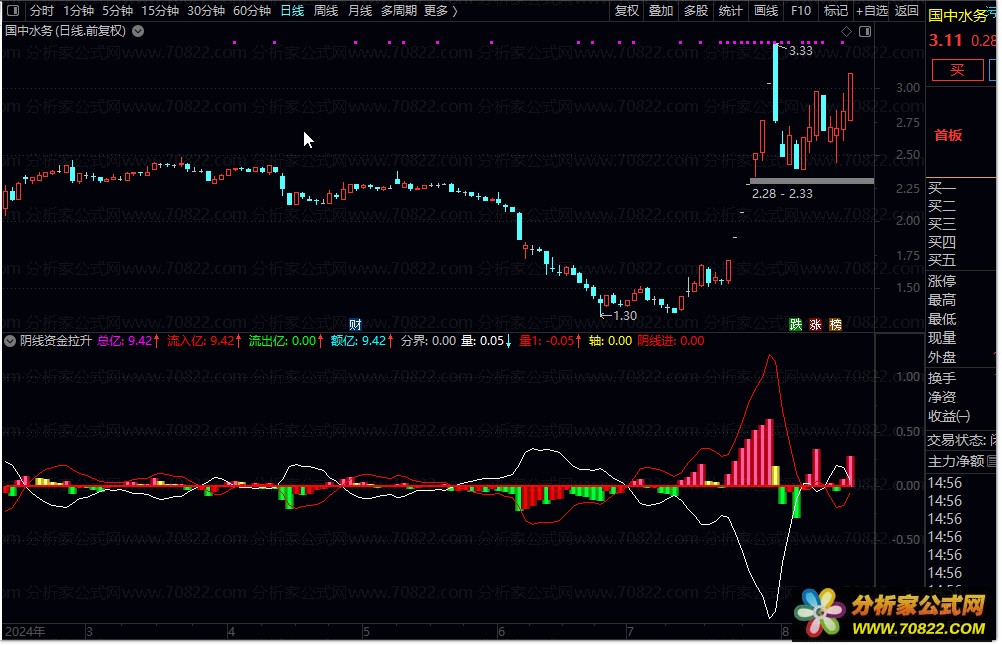1002x645 pixels.
Task: Toggle the right info panel icon
Action: 865,31
